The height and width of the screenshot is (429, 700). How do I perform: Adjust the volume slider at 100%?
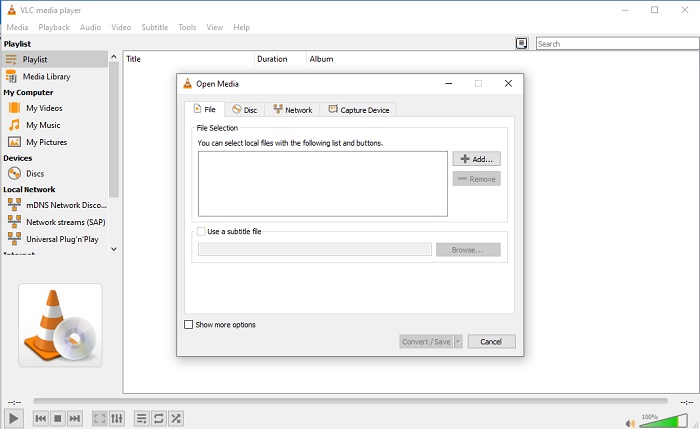[663, 421]
